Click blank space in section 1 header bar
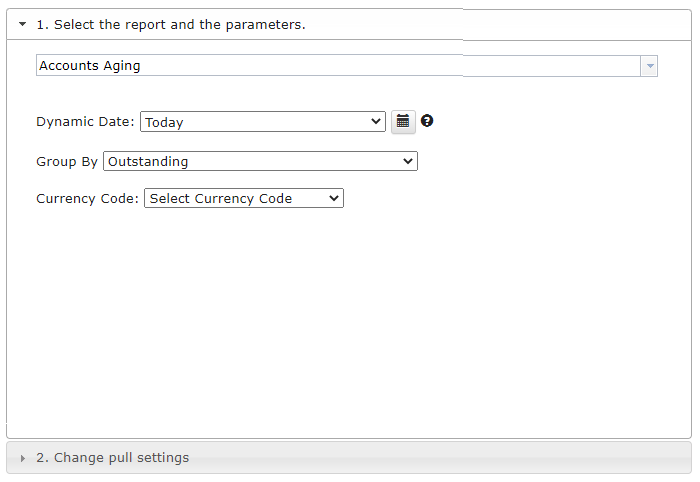 coord(496,25)
